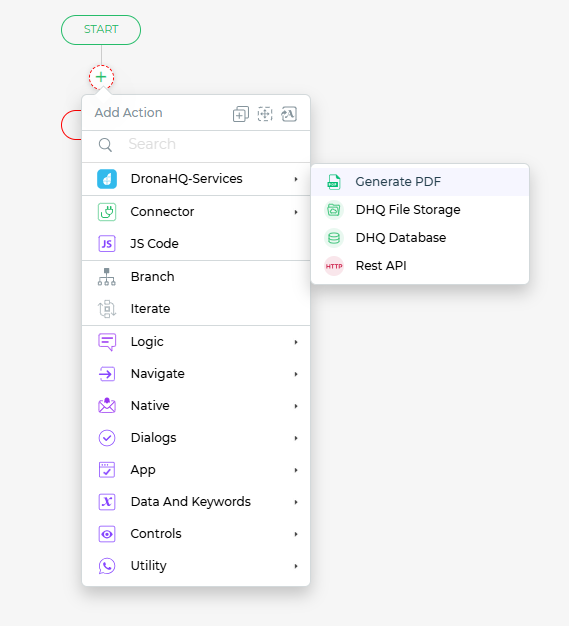Expand the Utility submenu arrow

point(296,566)
